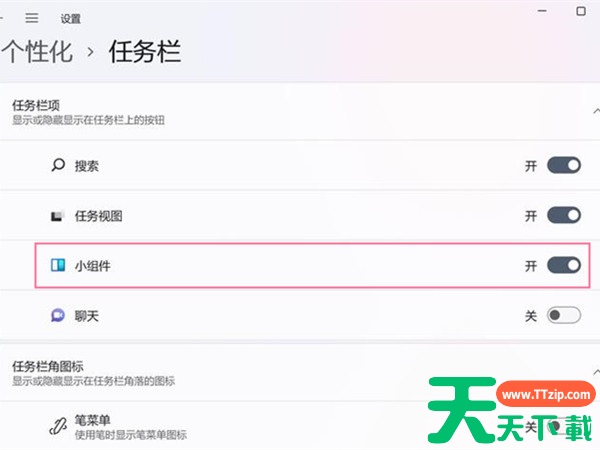Minimize the Settings window
Screen dimensions: 600x450
542,11
